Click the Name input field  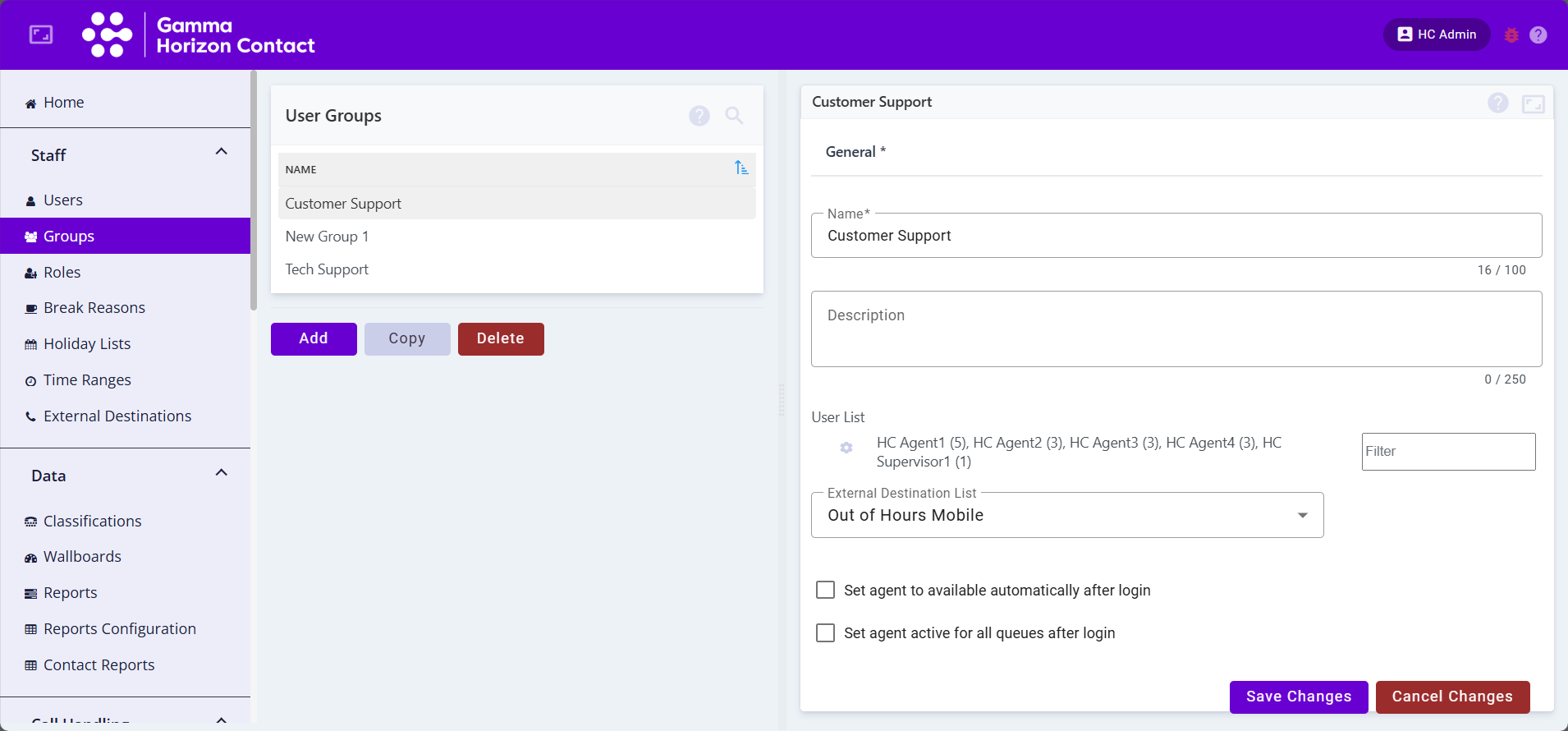click(x=1176, y=236)
